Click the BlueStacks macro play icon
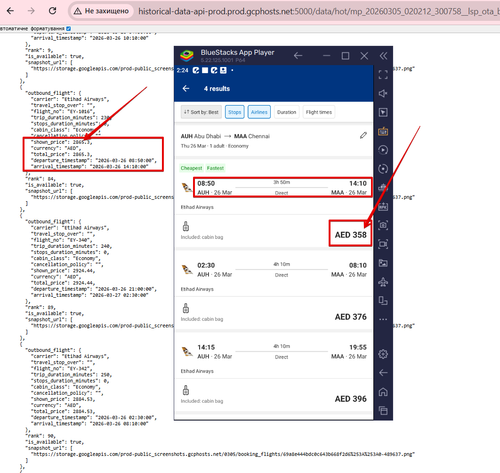 tap(383, 150)
